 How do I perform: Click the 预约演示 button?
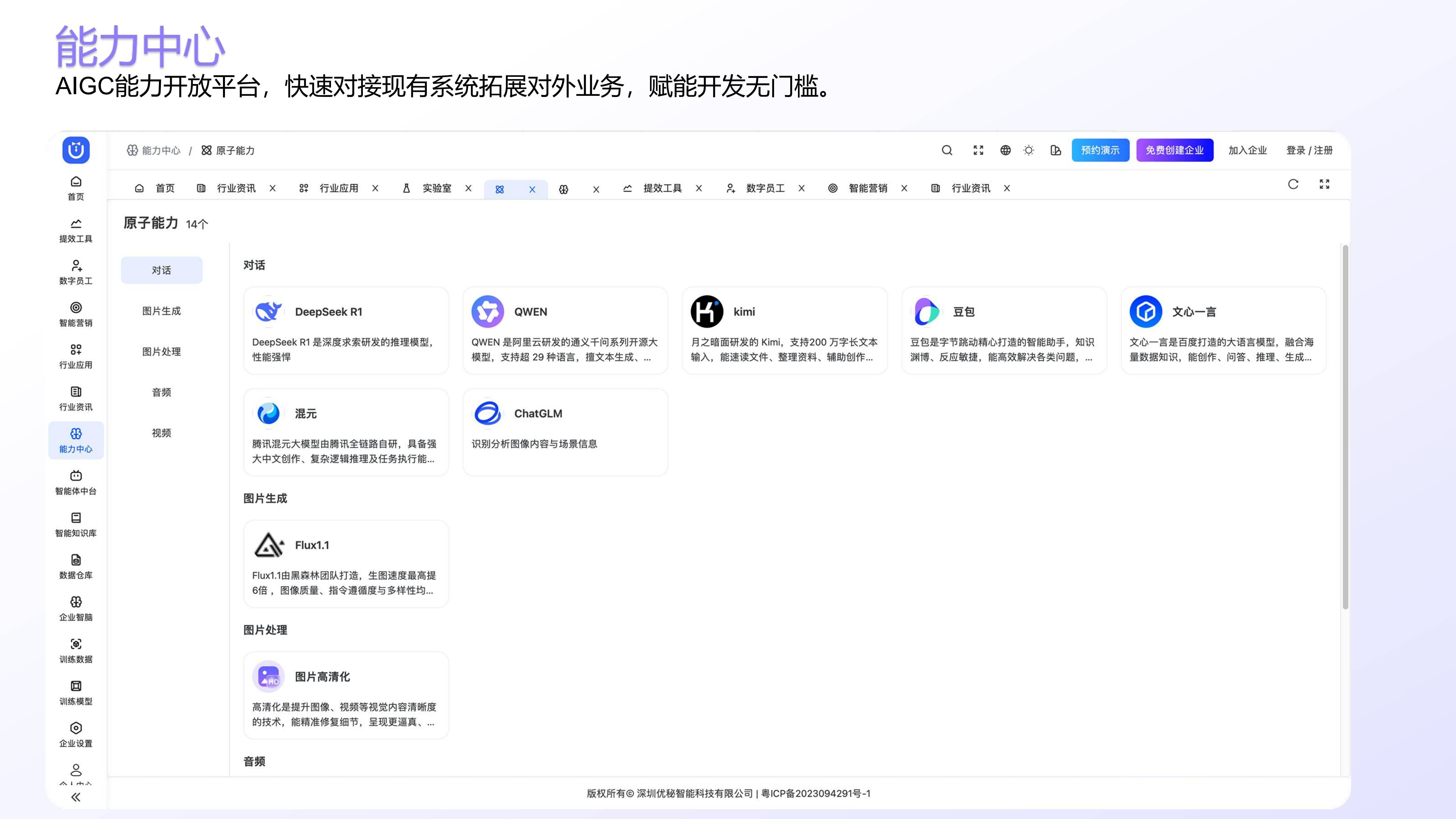pos(1100,150)
